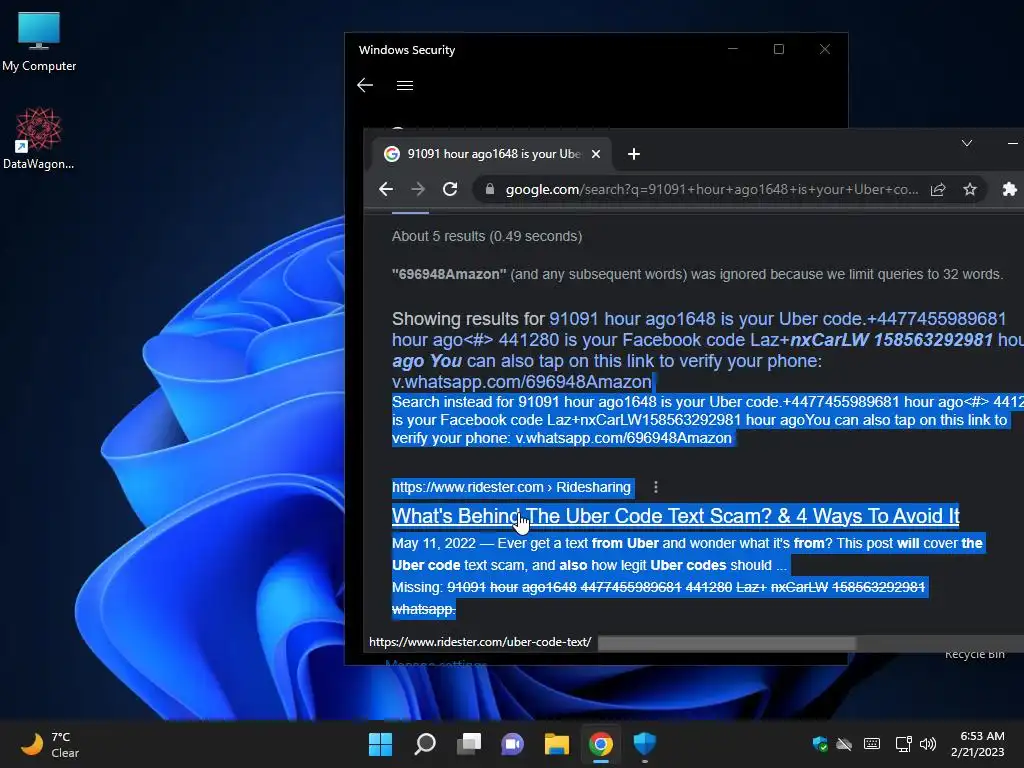Open the DataWagon desktop shortcut

pyautogui.click(x=39, y=138)
